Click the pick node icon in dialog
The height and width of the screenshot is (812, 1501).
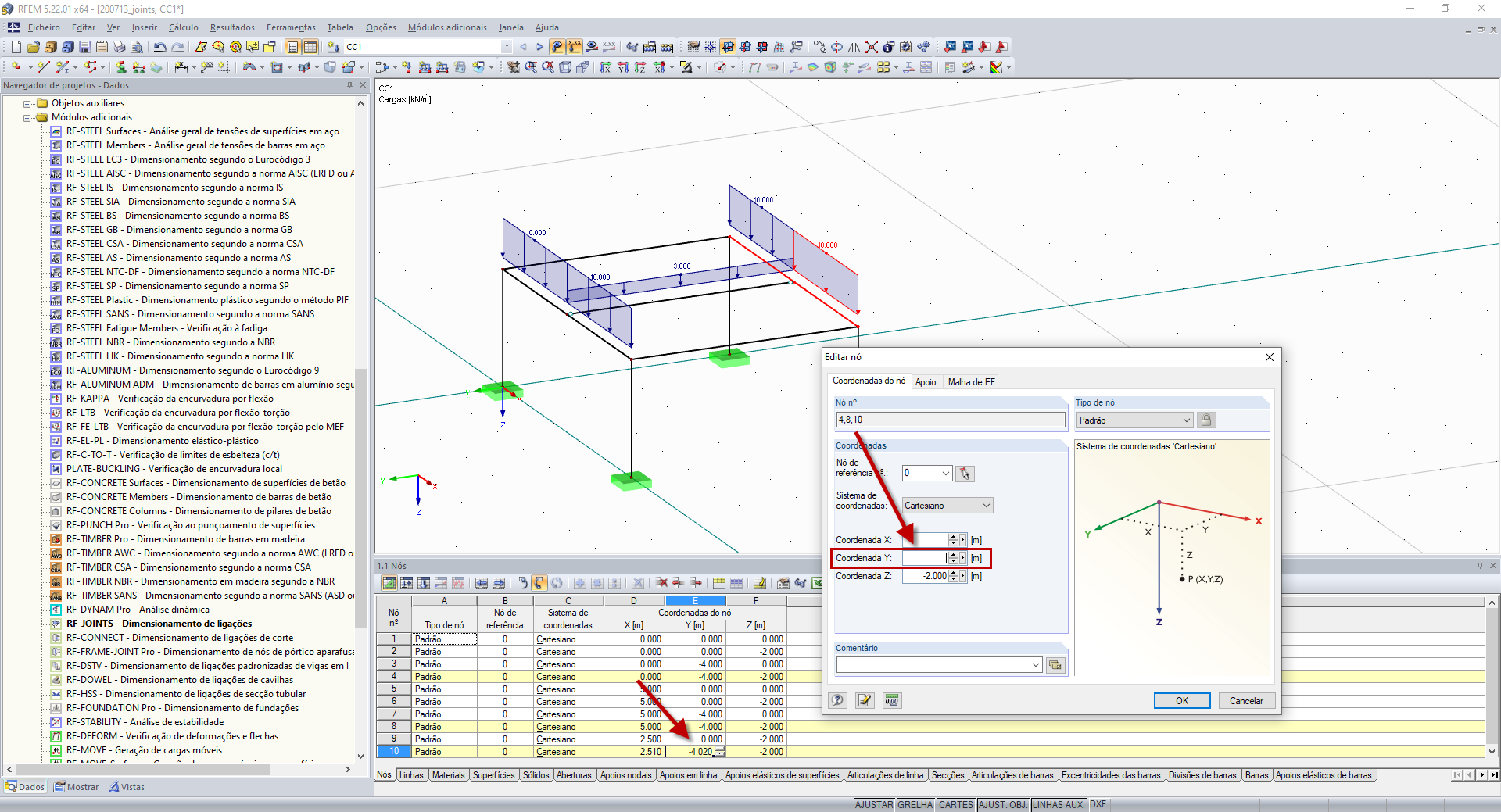[965, 474]
